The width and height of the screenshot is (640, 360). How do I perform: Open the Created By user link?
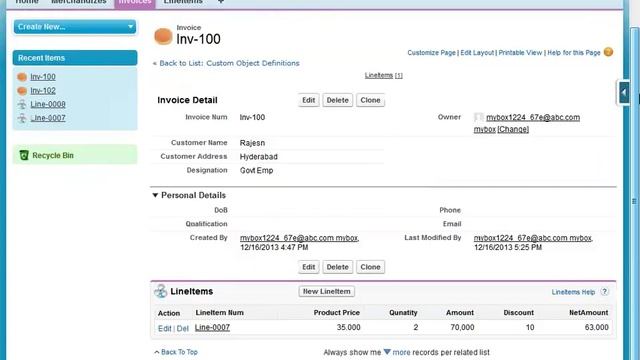point(299,238)
